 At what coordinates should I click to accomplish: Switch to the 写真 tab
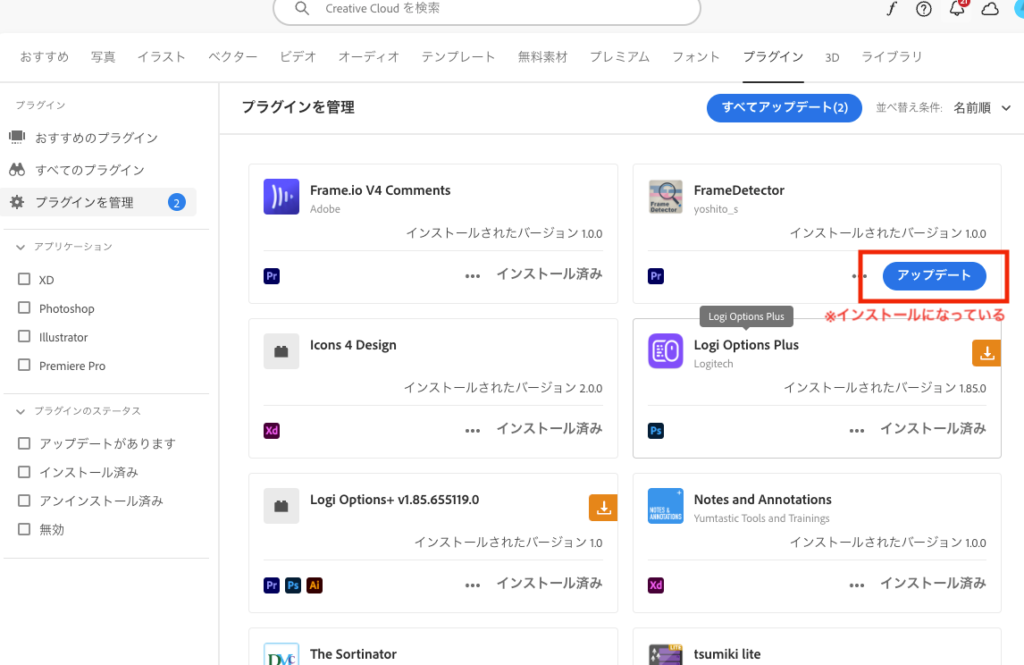point(103,57)
